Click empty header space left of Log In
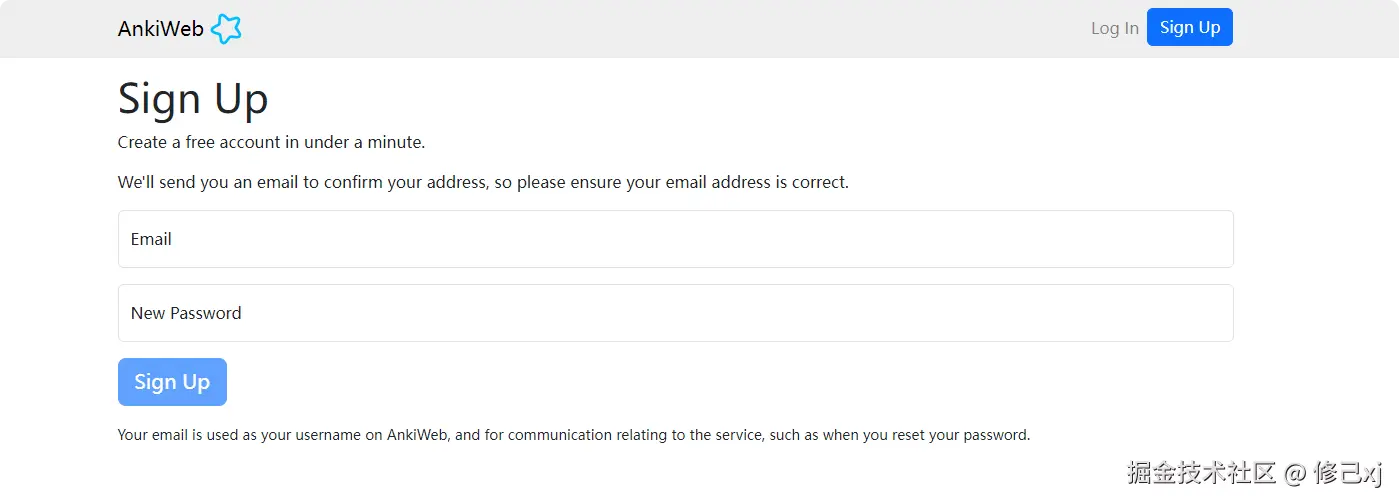Viewport: 1399px width, 504px height. pyautogui.click(x=700, y=28)
